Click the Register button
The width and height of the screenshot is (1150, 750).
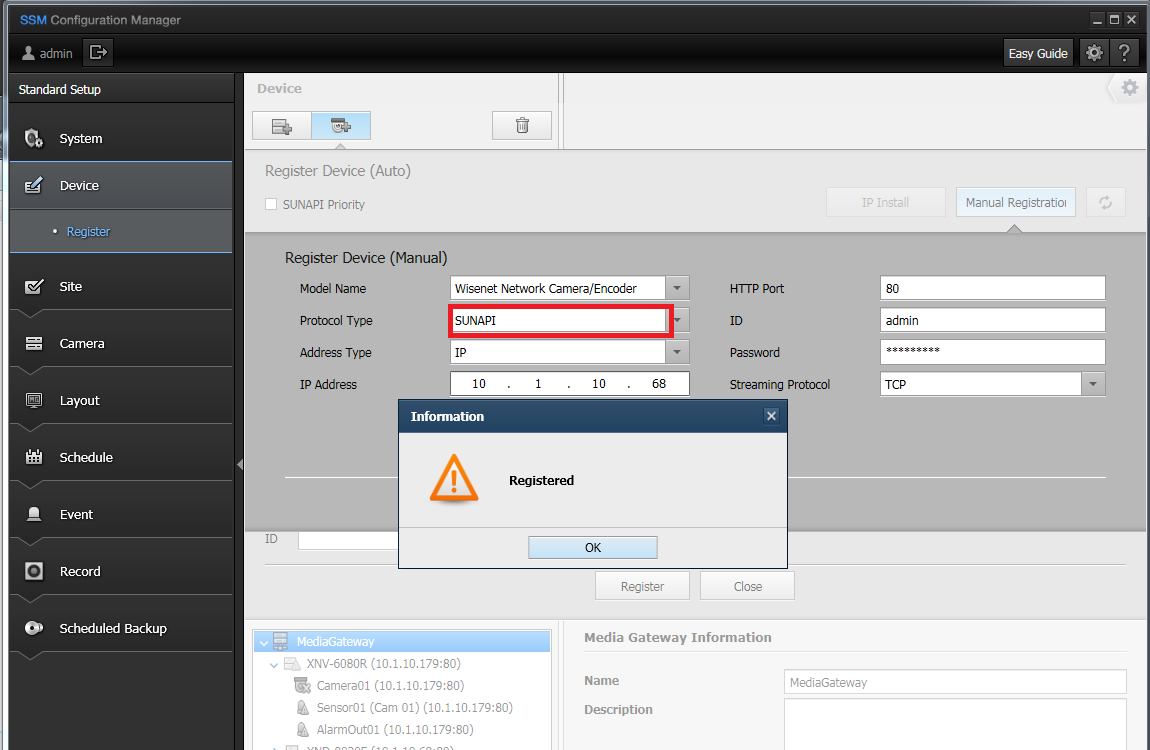pyautogui.click(x=642, y=587)
